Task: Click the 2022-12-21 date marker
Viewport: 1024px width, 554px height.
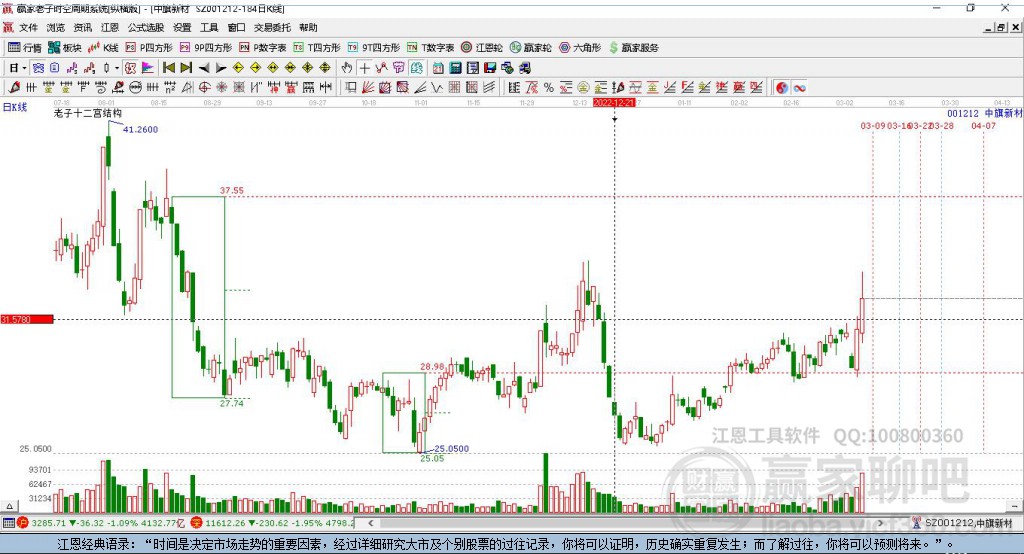Action: click(614, 103)
